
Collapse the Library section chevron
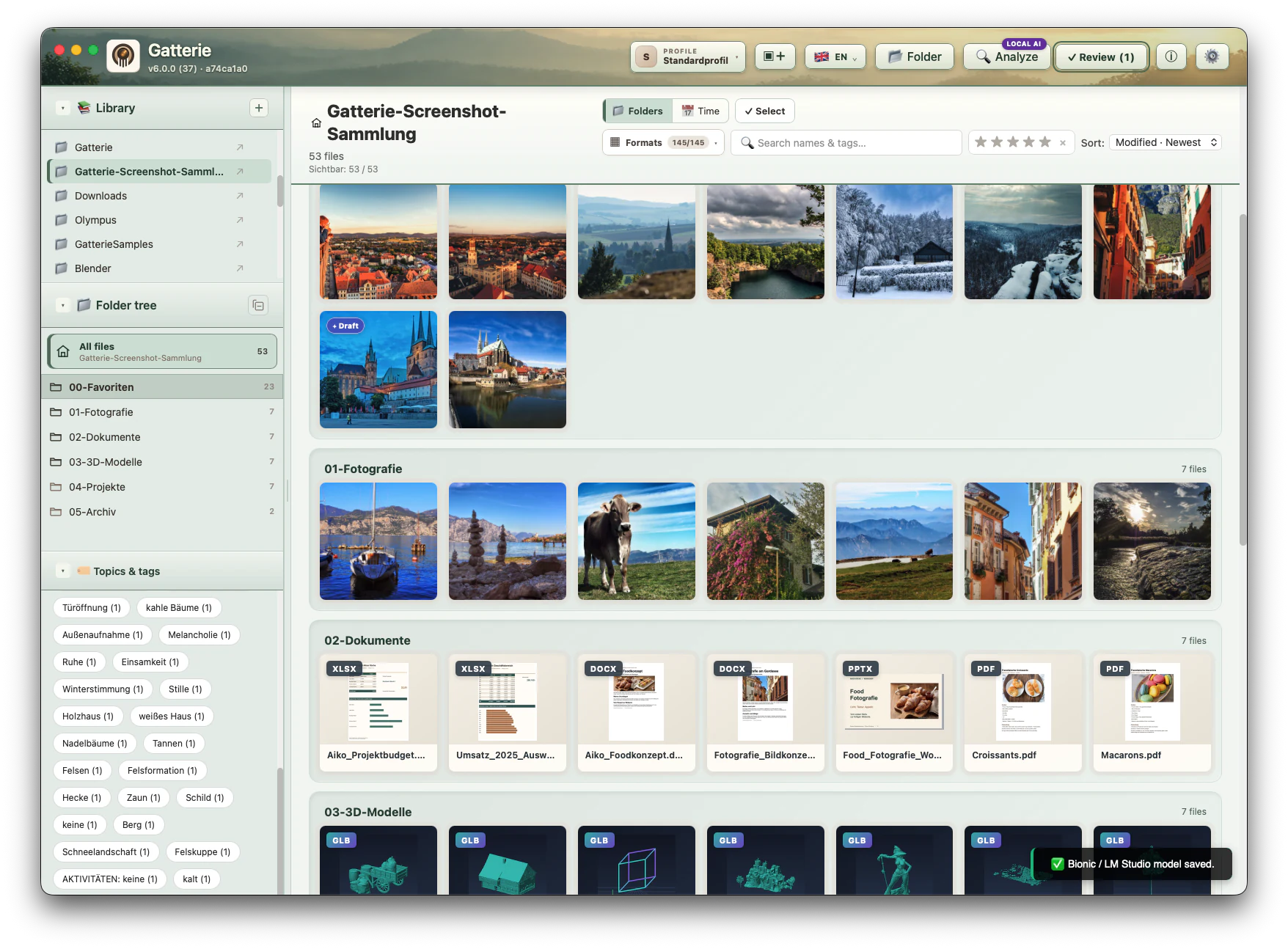pos(63,108)
